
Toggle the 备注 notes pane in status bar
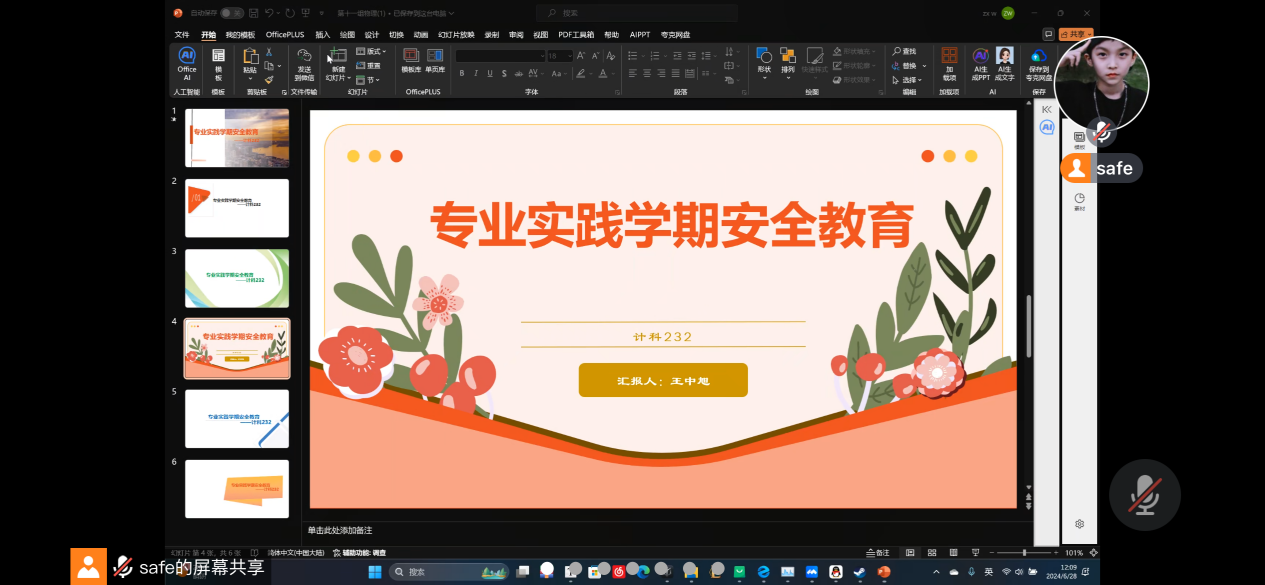click(x=877, y=552)
